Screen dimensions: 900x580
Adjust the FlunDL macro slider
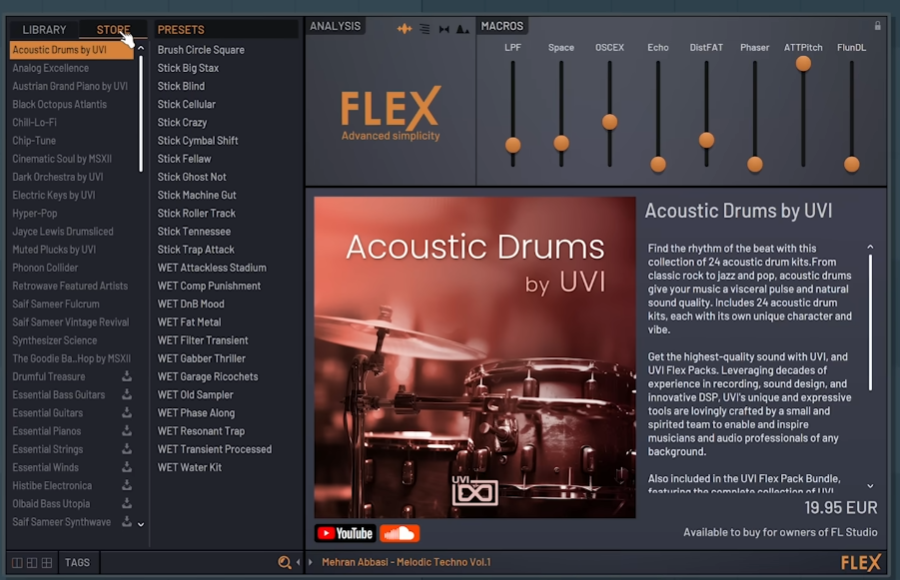point(852,164)
